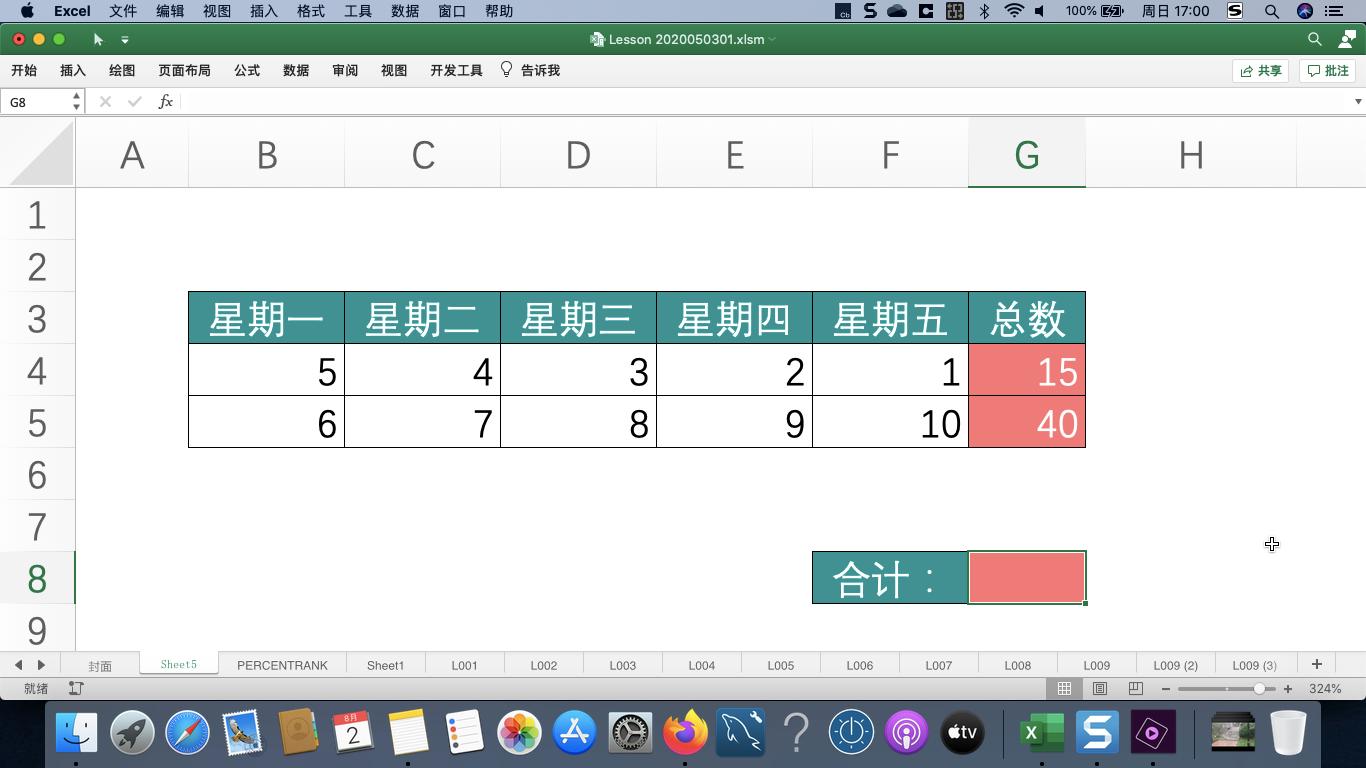The image size is (1366, 768).
Task: Open Safari from the Dock
Action: click(189, 732)
